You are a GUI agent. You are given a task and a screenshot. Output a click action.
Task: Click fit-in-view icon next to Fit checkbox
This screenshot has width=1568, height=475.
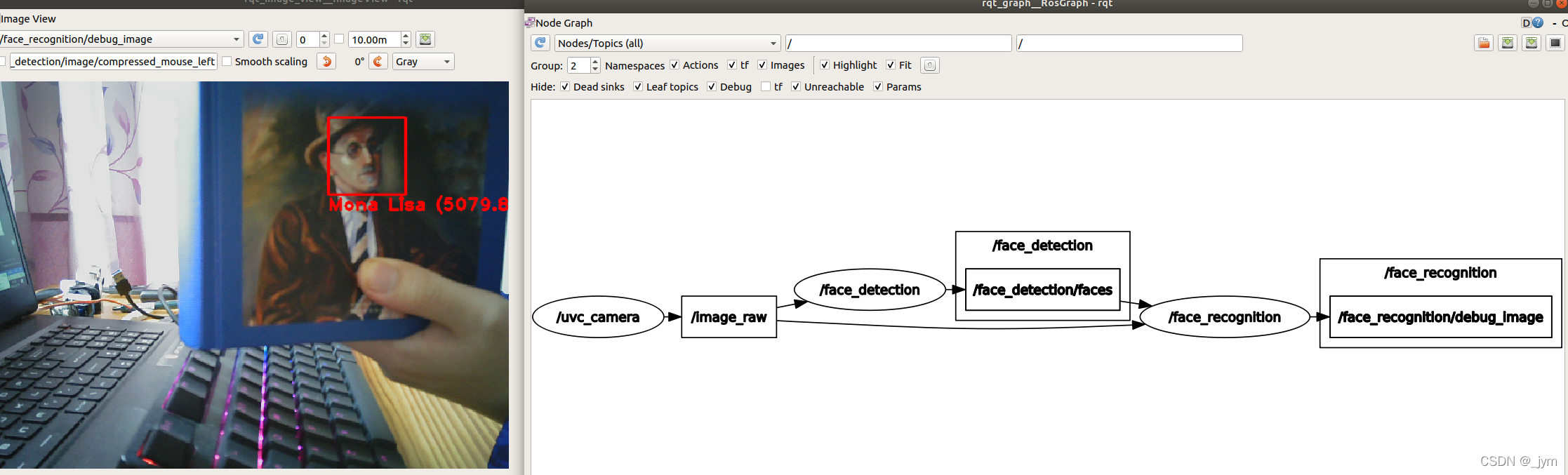point(930,65)
